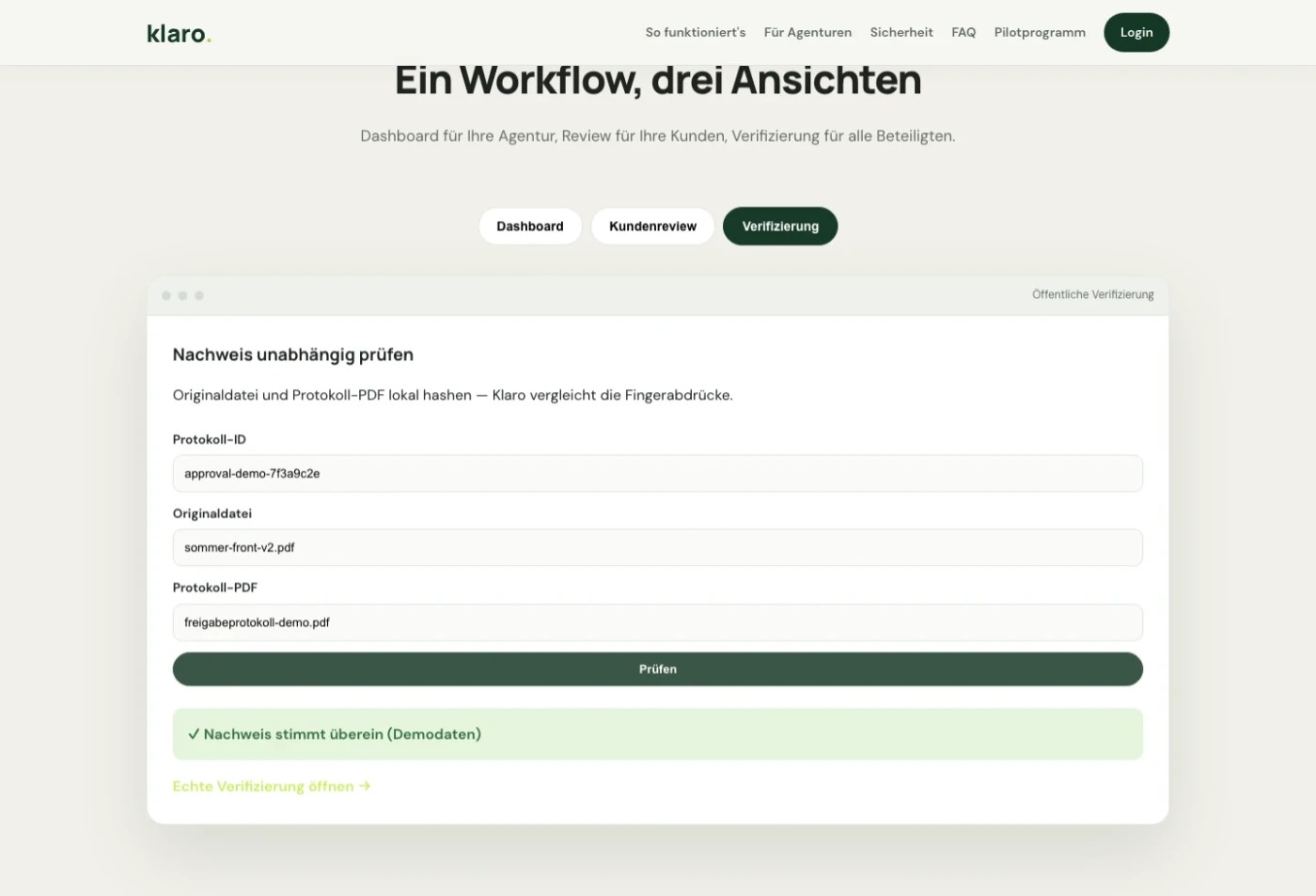Click the "Nachweis unabhängig prüfen" heading
This screenshot has width=1316, height=896.
(x=293, y=354)
